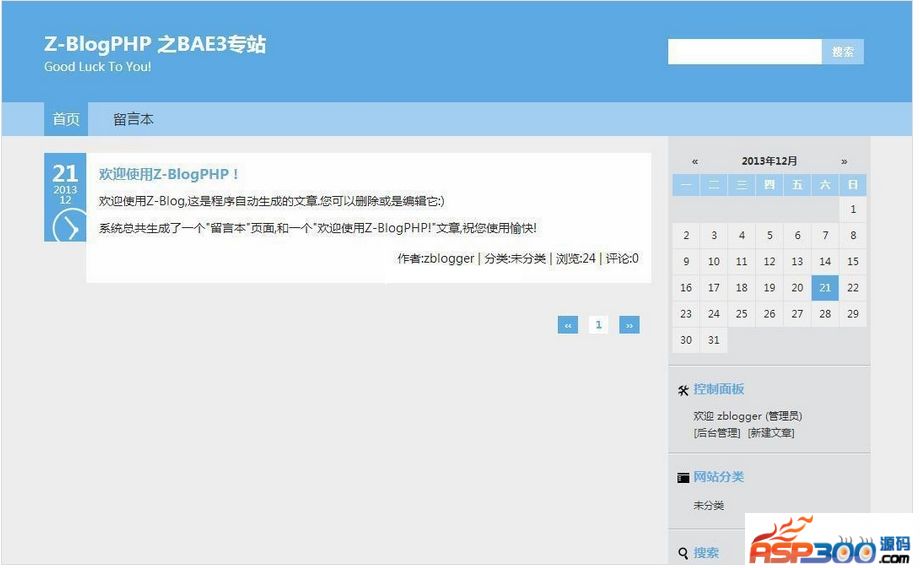The width and height of the screenshot is (920, 568).
Task: Open the 后台管理 admin link
Action: pos(717,434)
